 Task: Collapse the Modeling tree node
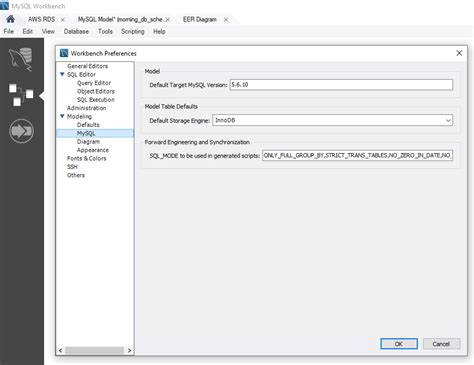pos(62,116)
